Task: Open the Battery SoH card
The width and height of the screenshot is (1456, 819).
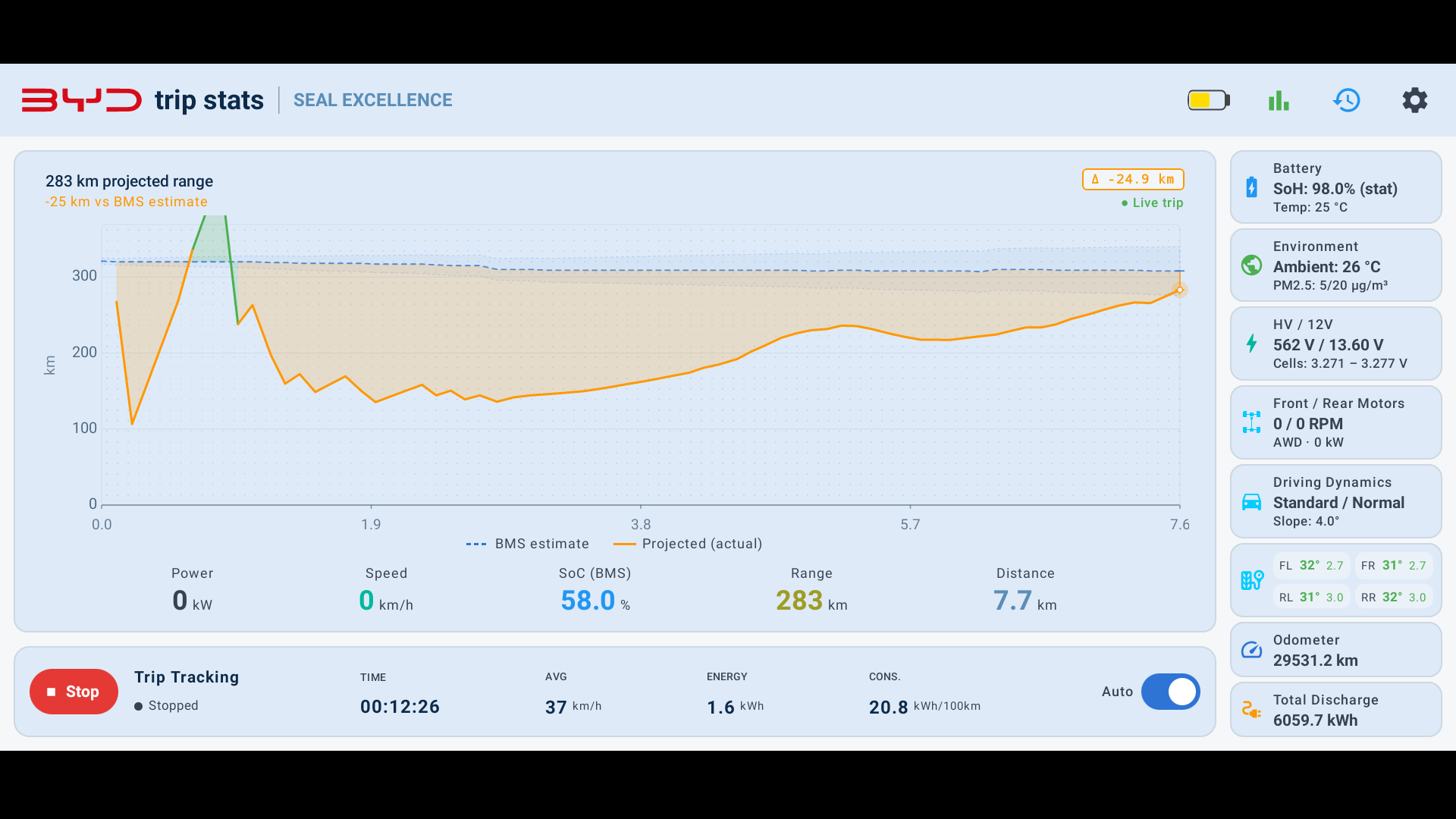Action: click(1335, 187)
